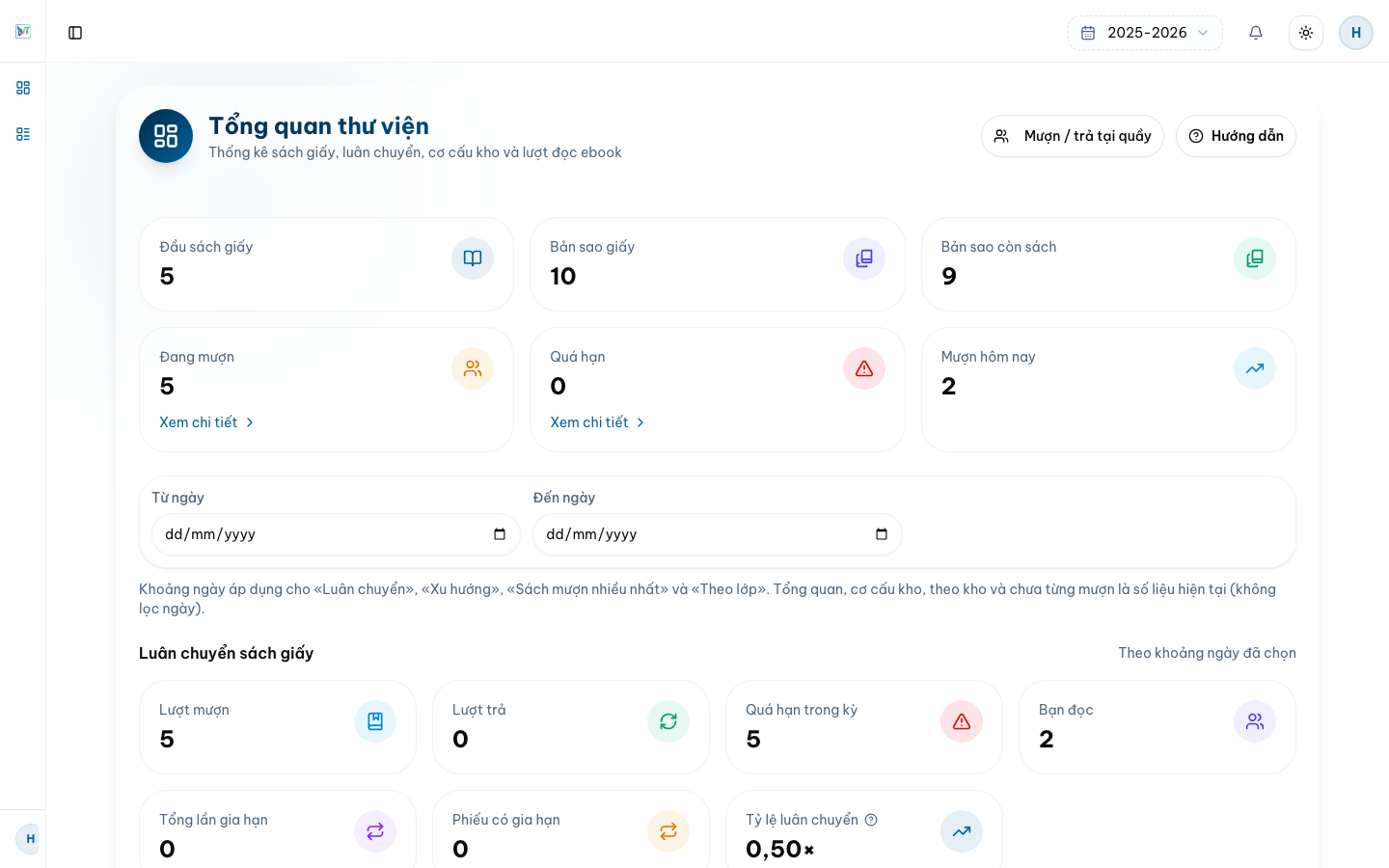1389x868 pixels.
Task: Open the list-view sidebar icon
Action: coord(23,134)
